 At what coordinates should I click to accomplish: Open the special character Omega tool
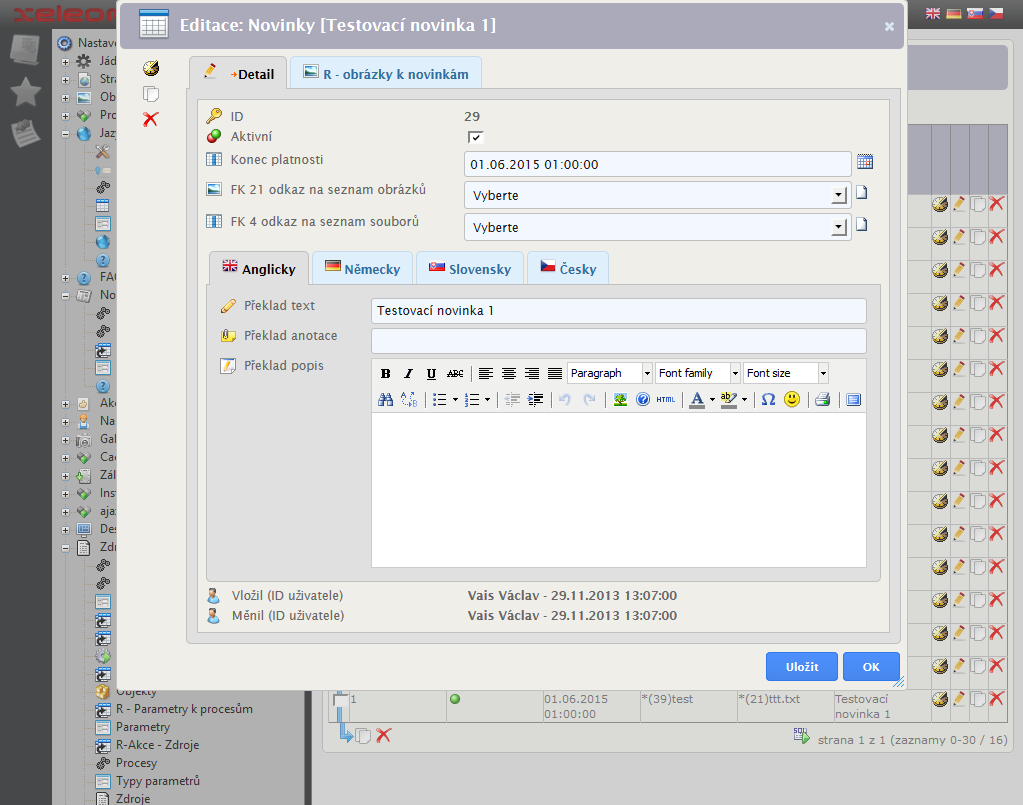[x=768, y=399]
